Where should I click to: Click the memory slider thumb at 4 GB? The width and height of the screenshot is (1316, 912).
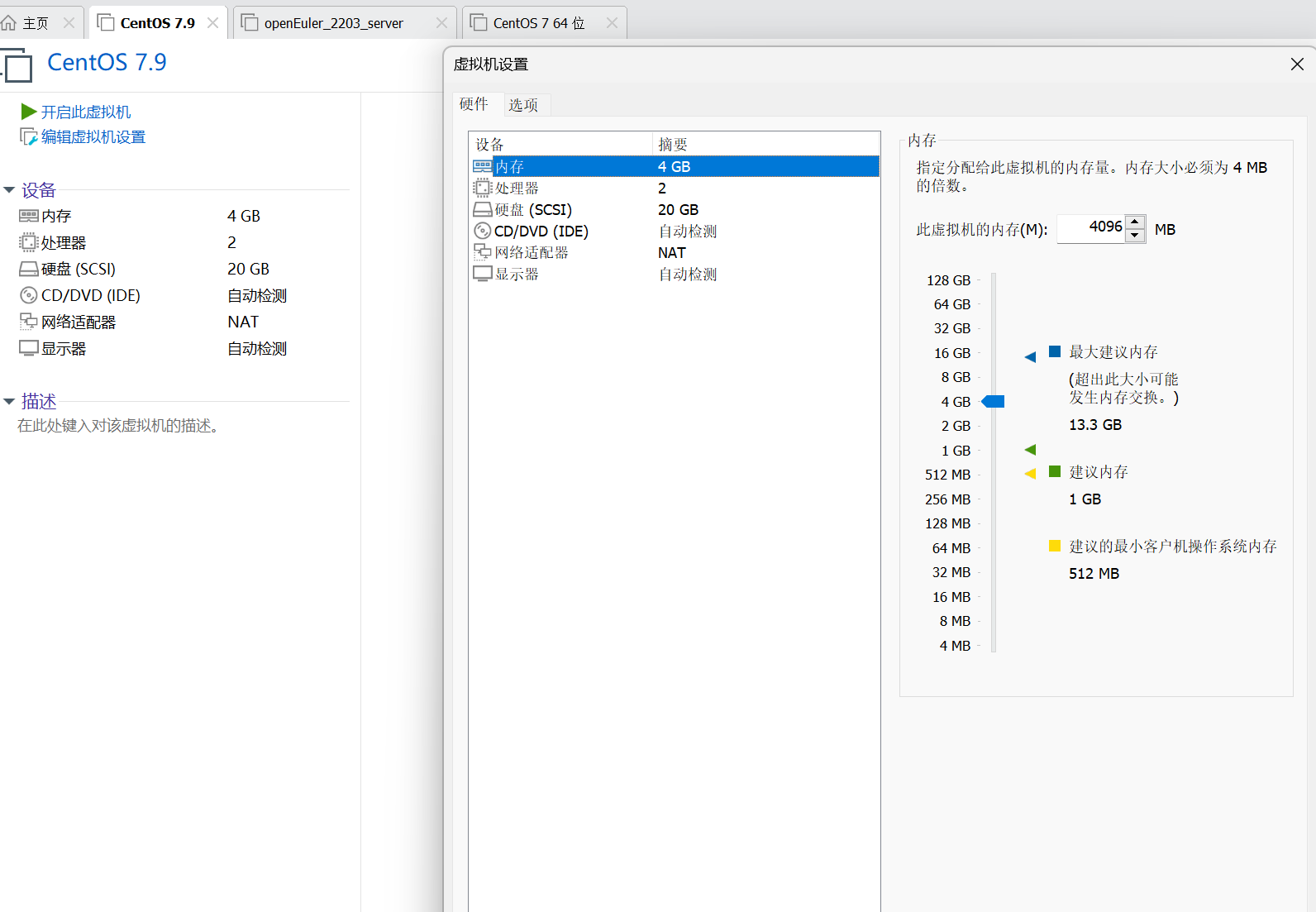pos(994,402)
